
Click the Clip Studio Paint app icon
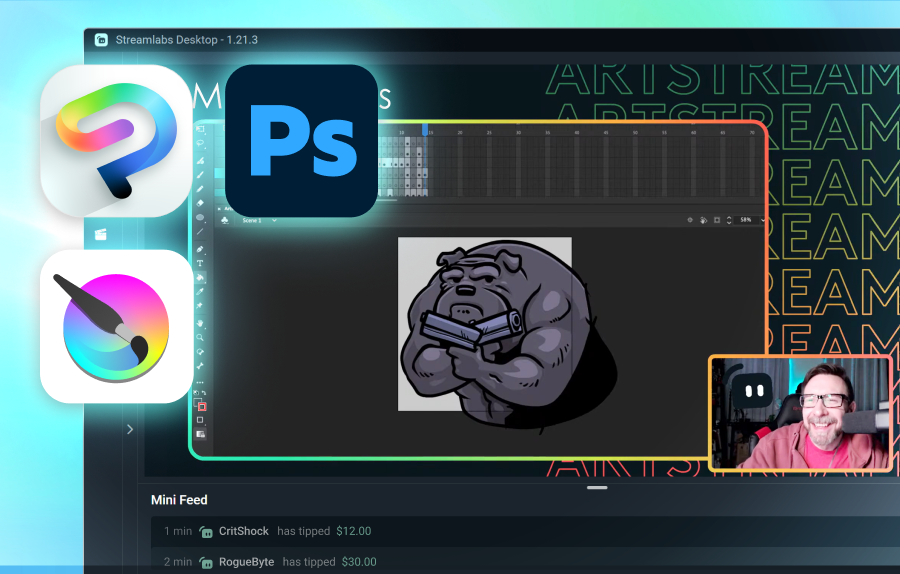117,141
